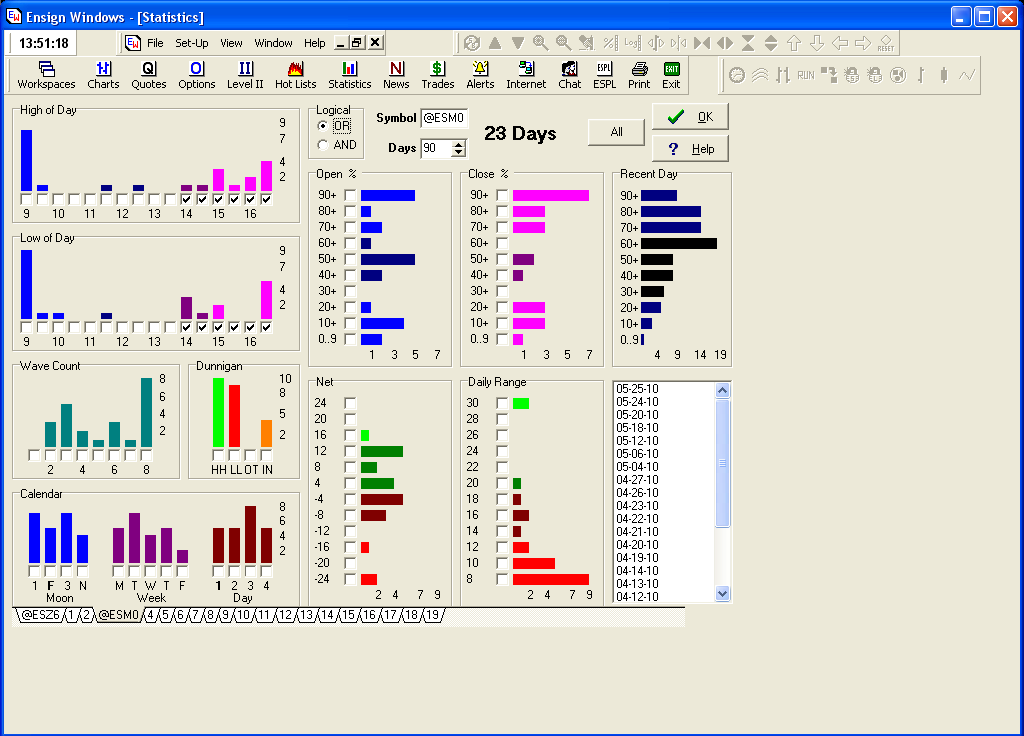This screenshot has width=1024, height=736.
Task: Open the Level II window
Action: tap(245, 75)
